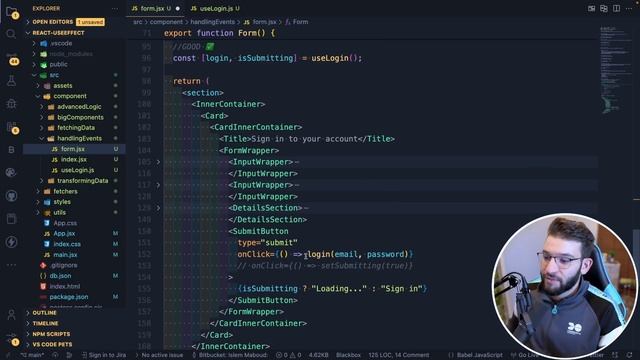Viewport: 640px width, 360px height.
Task: Click No active issue status item
Action: pyautogui.click(x=159, y=355)
